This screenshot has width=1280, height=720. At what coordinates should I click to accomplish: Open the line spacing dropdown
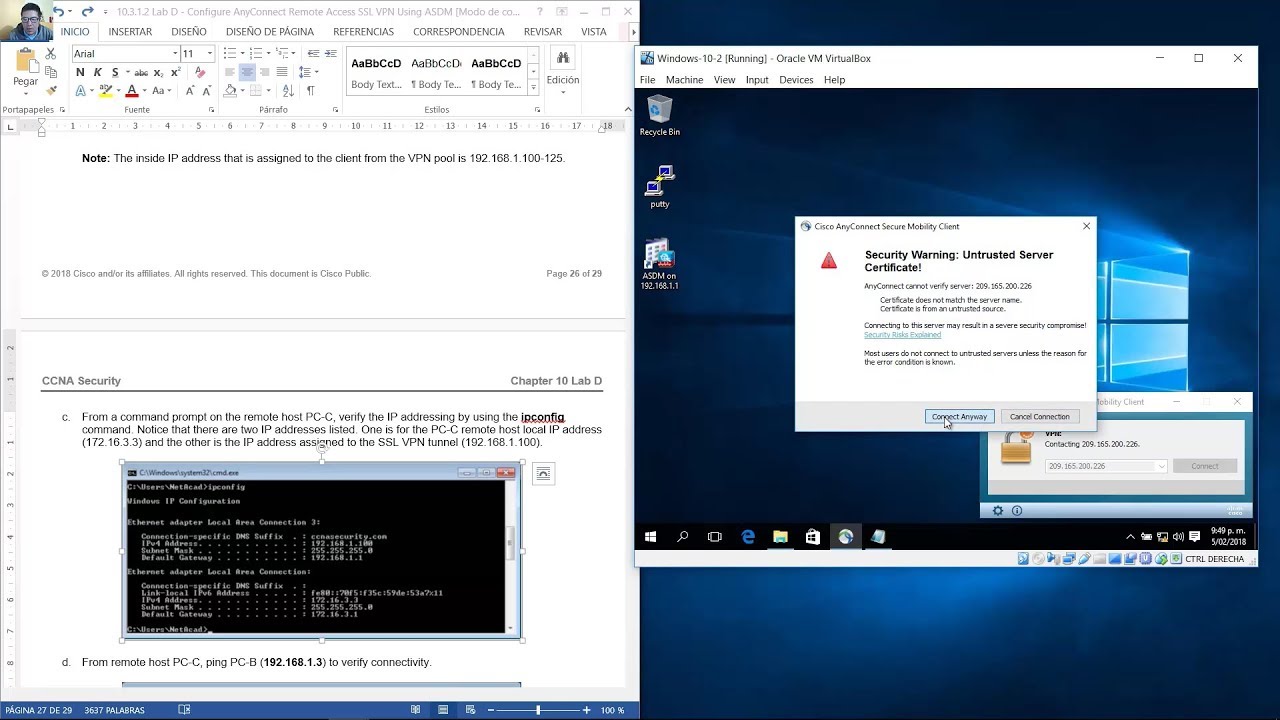(x=308, y=72)
